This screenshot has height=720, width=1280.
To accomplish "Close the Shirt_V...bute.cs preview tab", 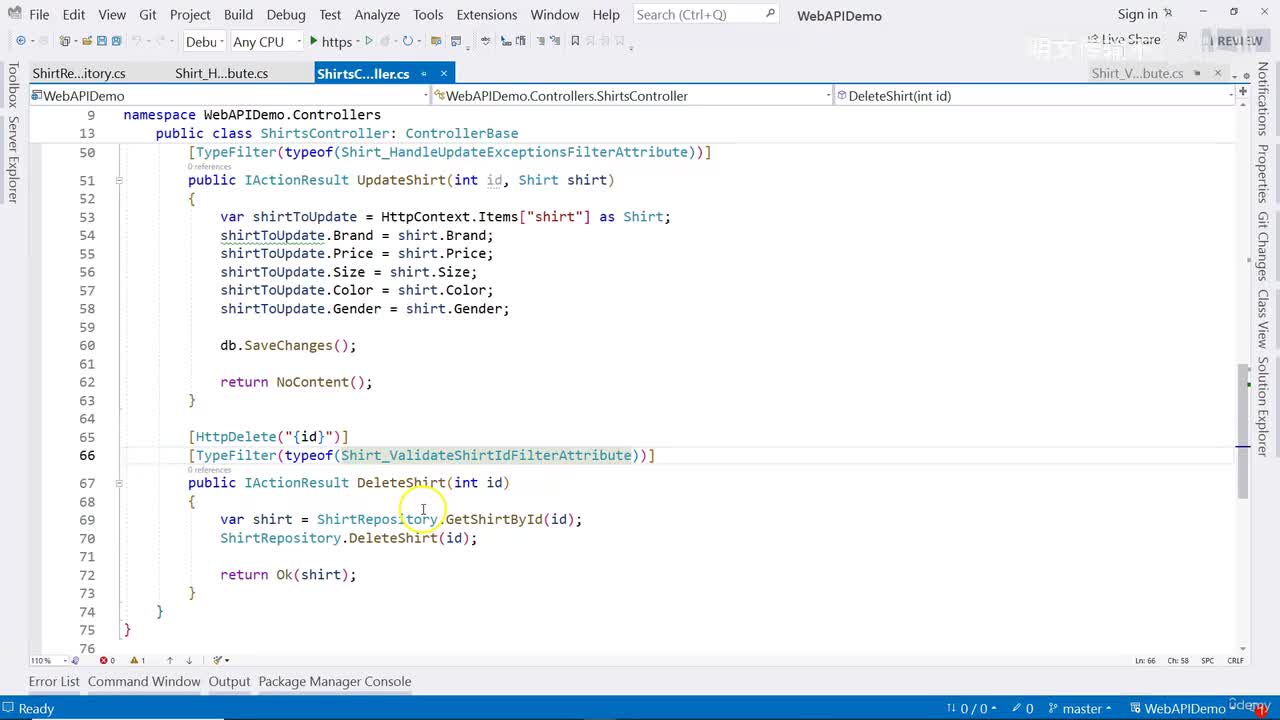I will [x=1218, y=73].
